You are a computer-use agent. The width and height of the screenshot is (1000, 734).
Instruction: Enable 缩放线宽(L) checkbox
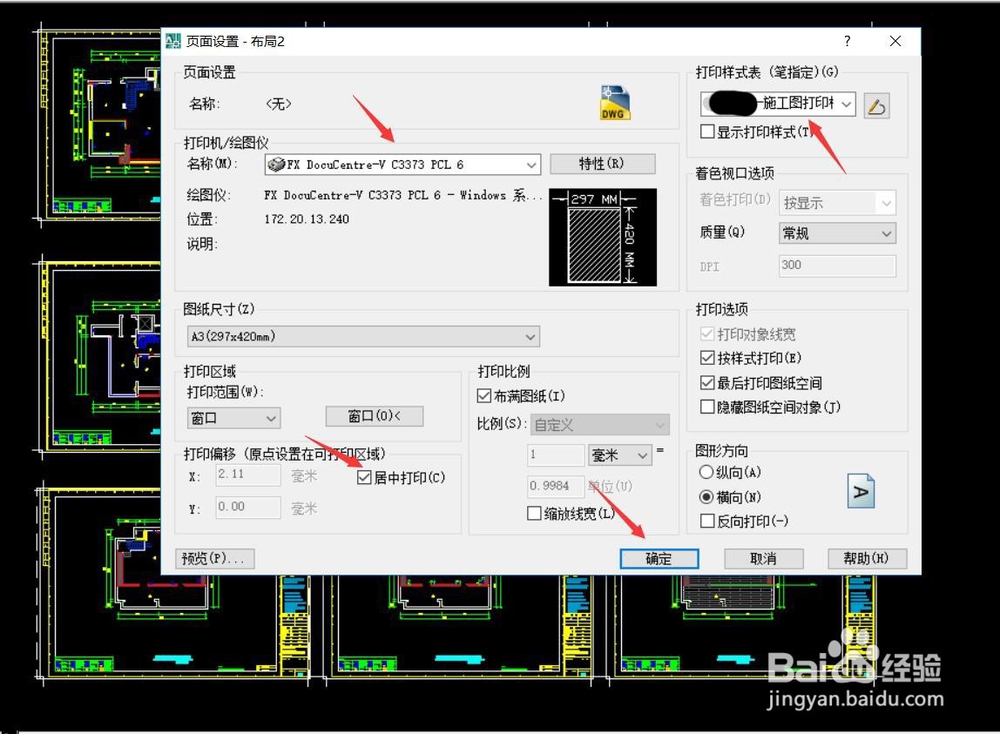(534, 513)
